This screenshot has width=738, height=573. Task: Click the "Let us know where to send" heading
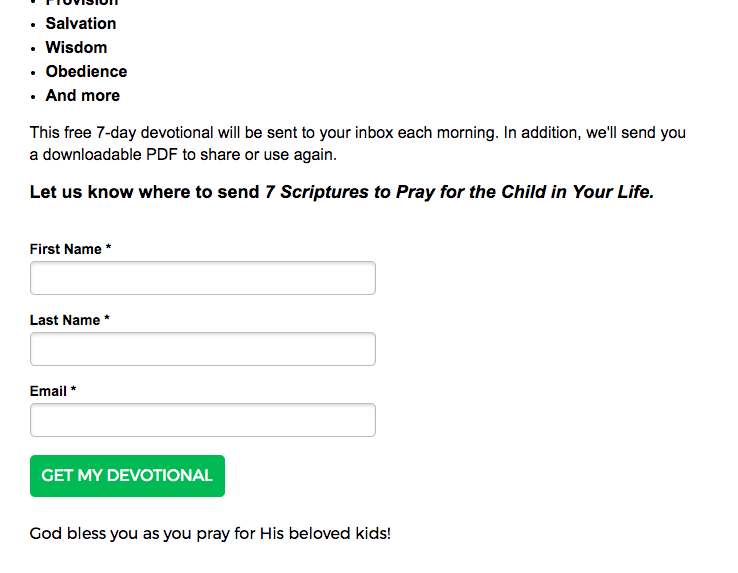coord(146,192)
